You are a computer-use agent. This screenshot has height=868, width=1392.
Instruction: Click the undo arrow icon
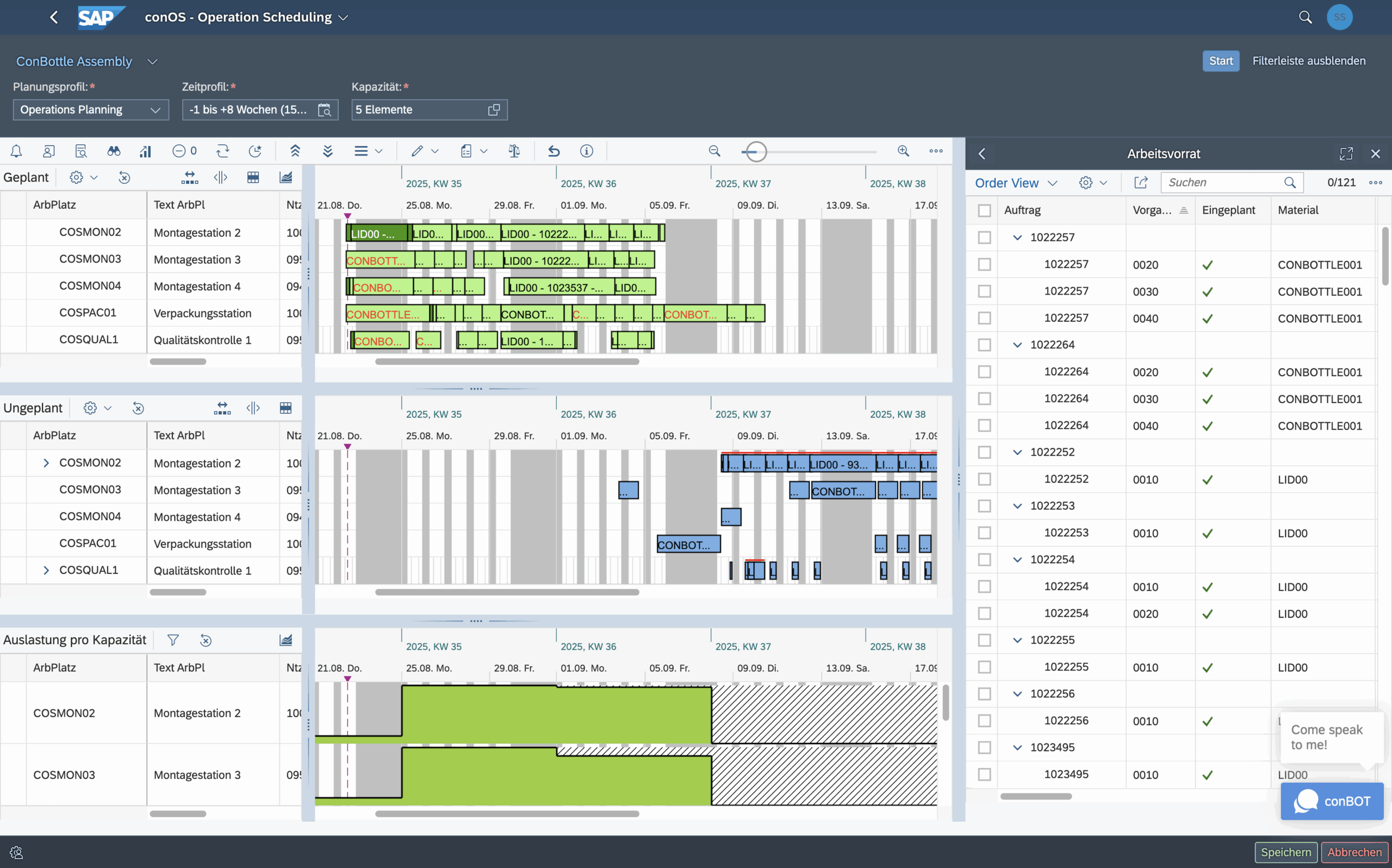point(554,151)
